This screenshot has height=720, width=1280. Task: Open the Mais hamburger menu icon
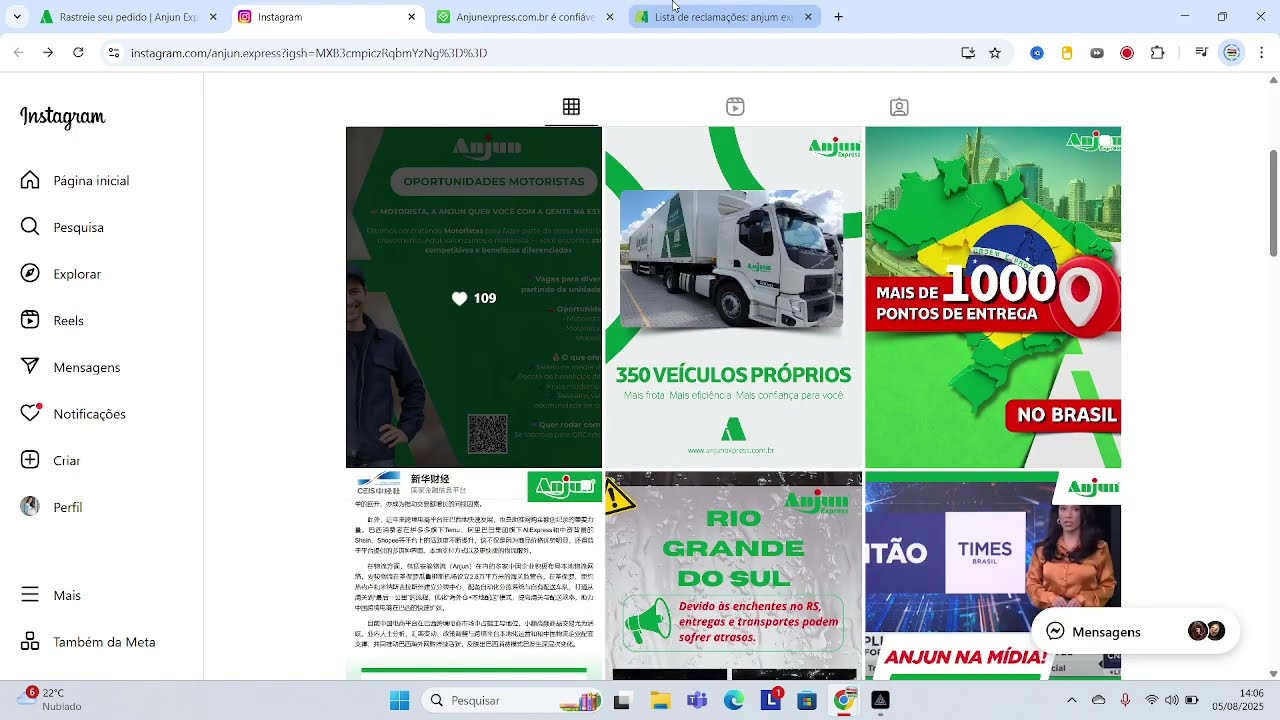[x=30, y=595]
